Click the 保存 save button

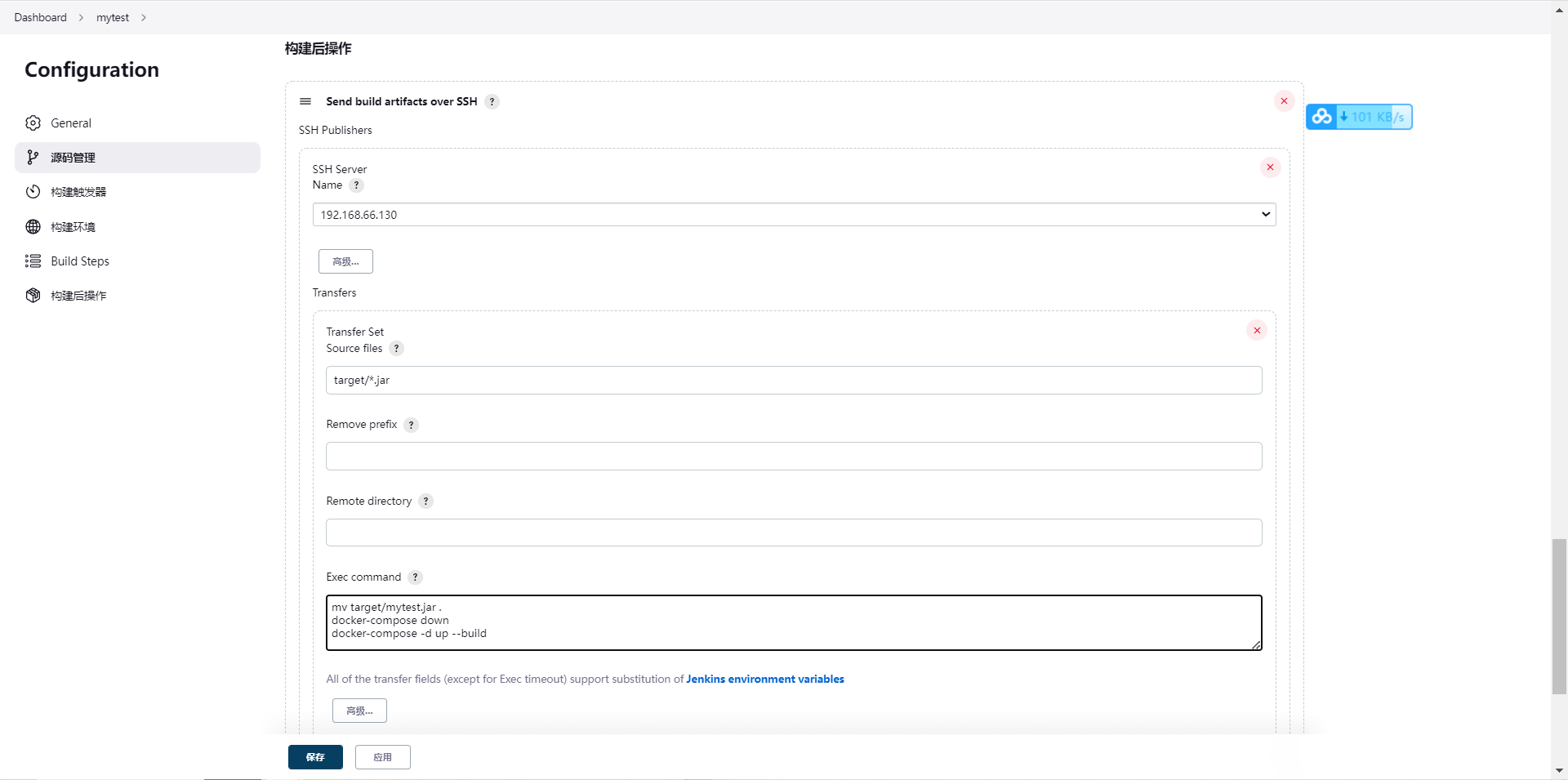tap(315, 757)
